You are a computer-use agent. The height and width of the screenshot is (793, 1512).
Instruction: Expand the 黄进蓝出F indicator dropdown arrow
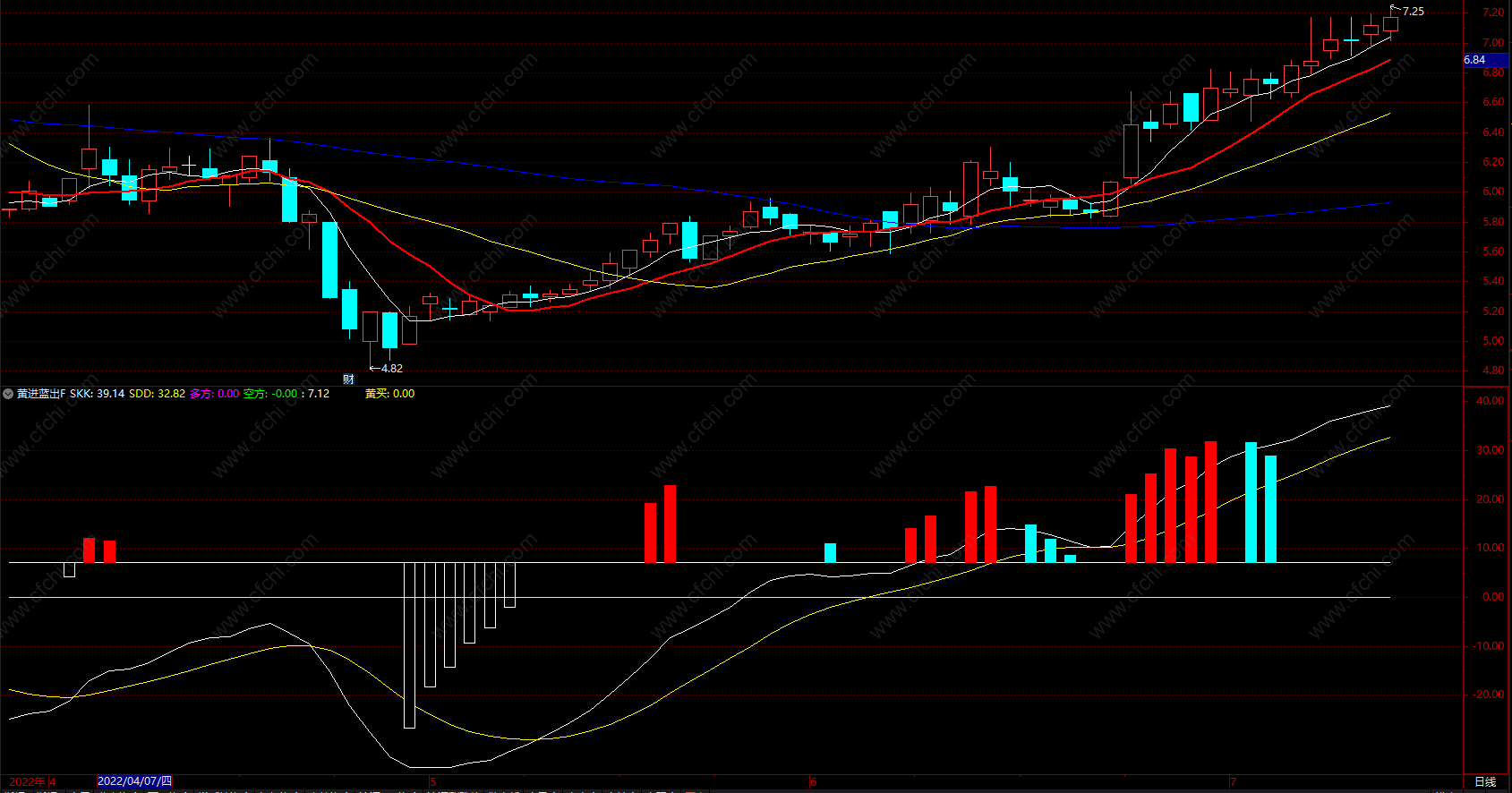(8, 394)
